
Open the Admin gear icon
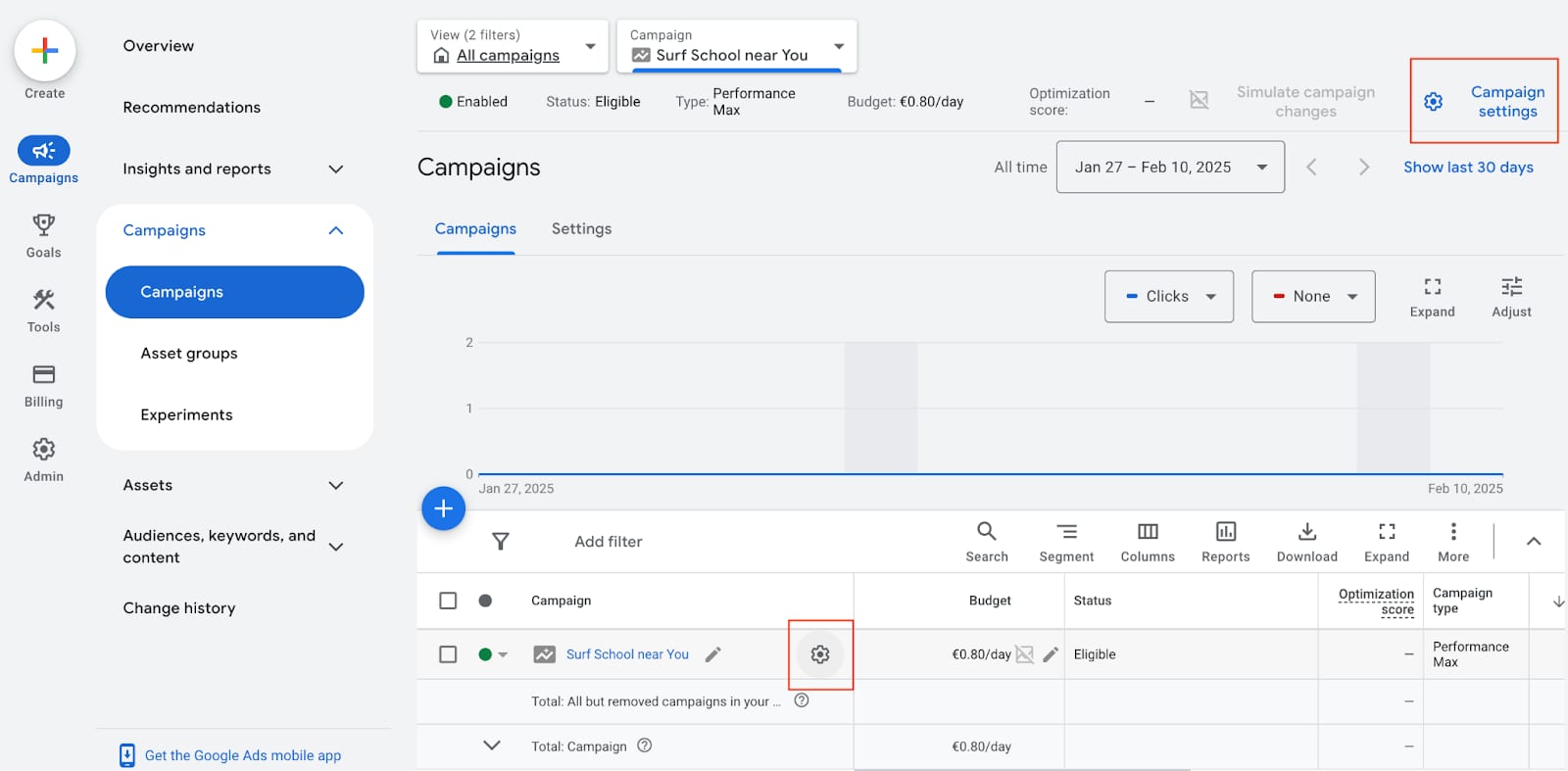coord(43,449)
